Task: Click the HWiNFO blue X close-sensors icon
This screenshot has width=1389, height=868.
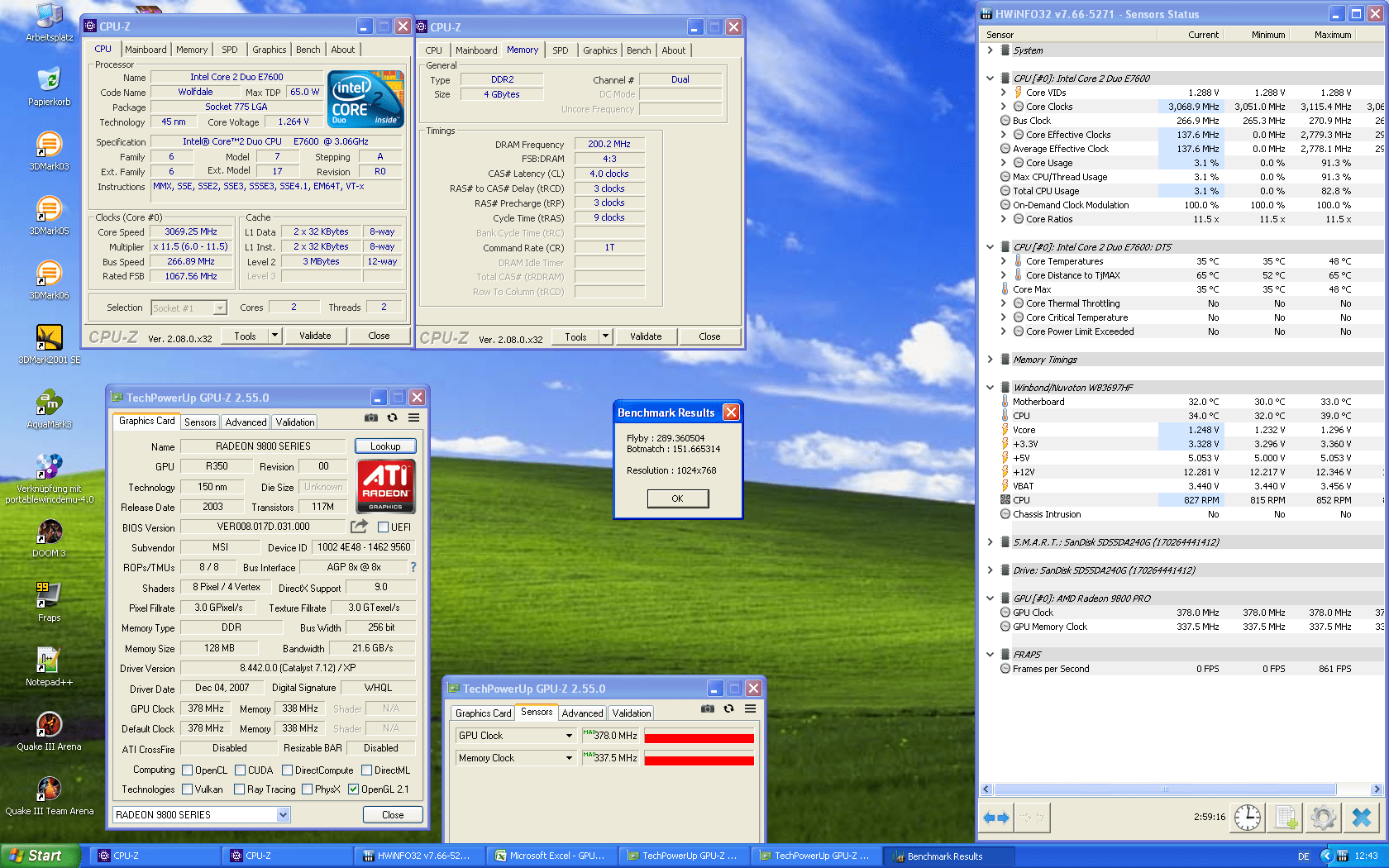Action: (x=1362, y=818)
